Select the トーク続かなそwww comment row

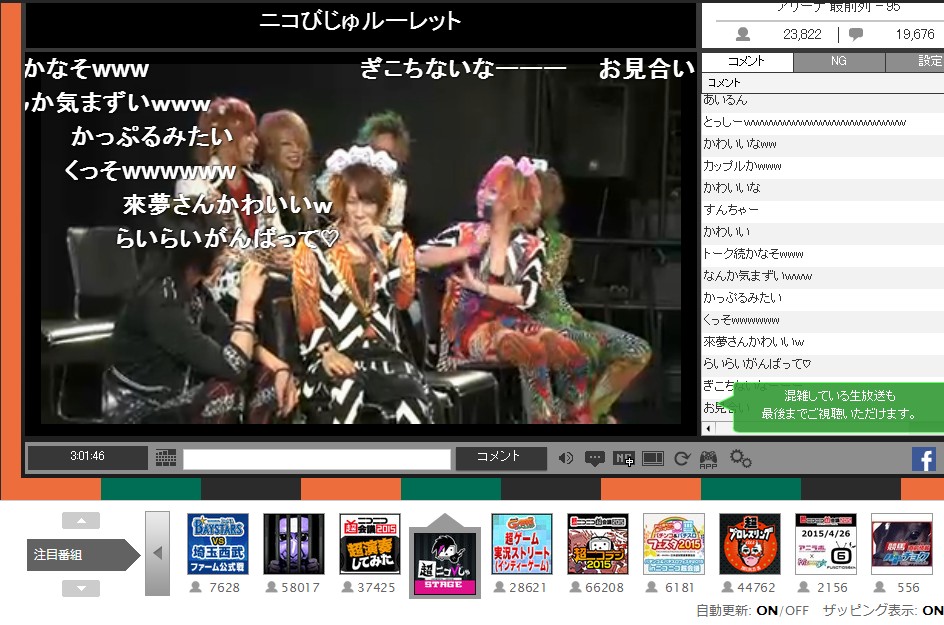(822, 254)
